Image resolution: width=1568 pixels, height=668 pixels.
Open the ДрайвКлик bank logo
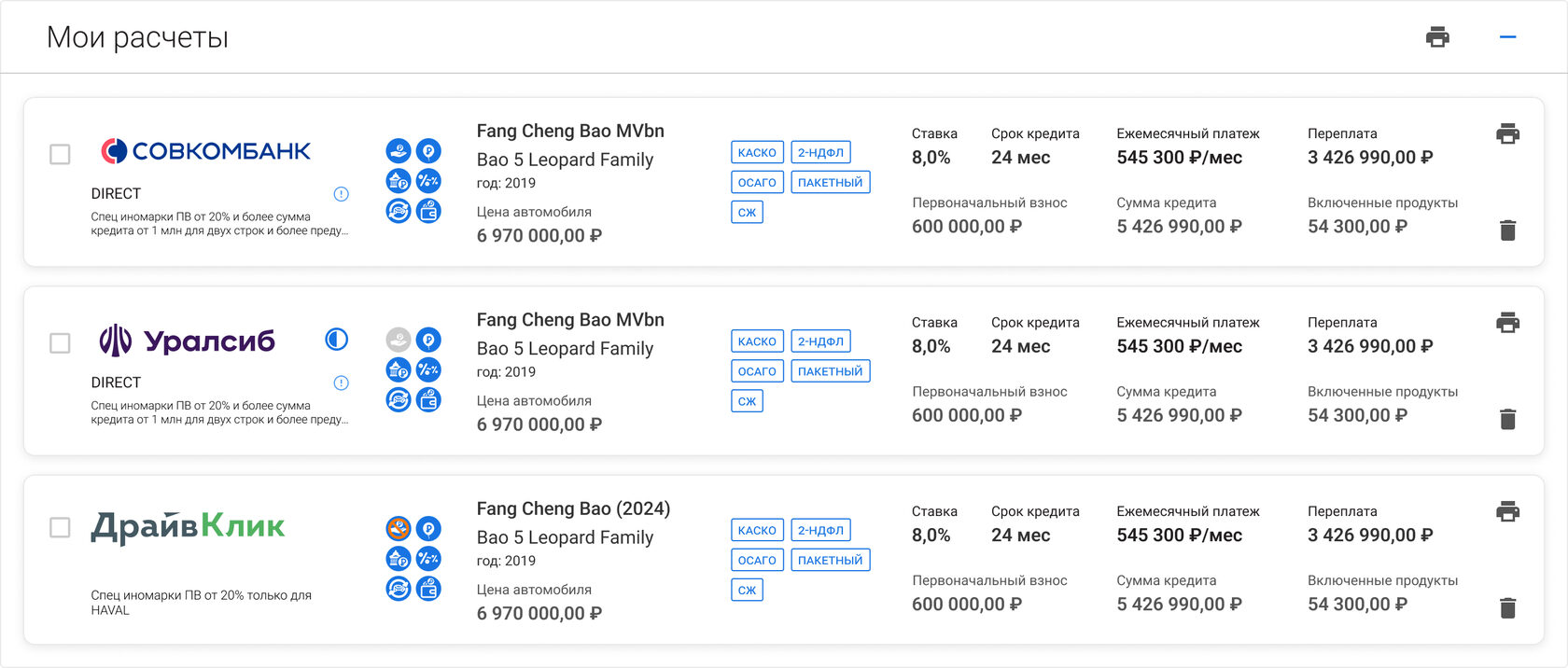coord(188,527)
